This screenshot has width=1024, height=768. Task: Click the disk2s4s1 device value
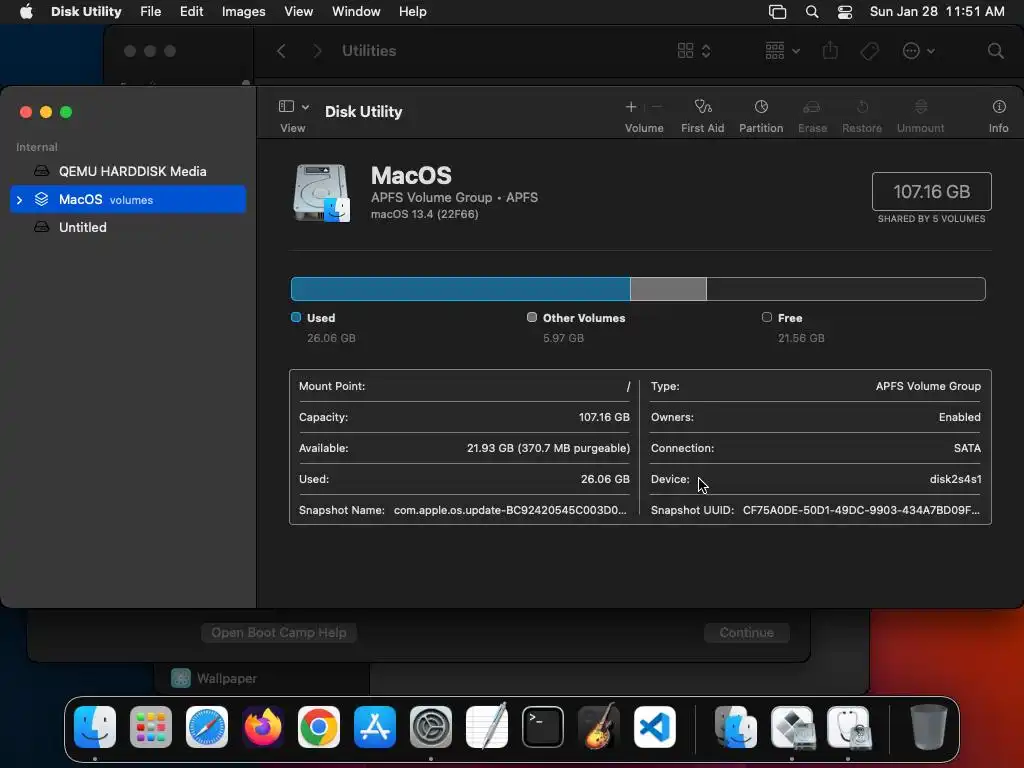tap(955, 479)
